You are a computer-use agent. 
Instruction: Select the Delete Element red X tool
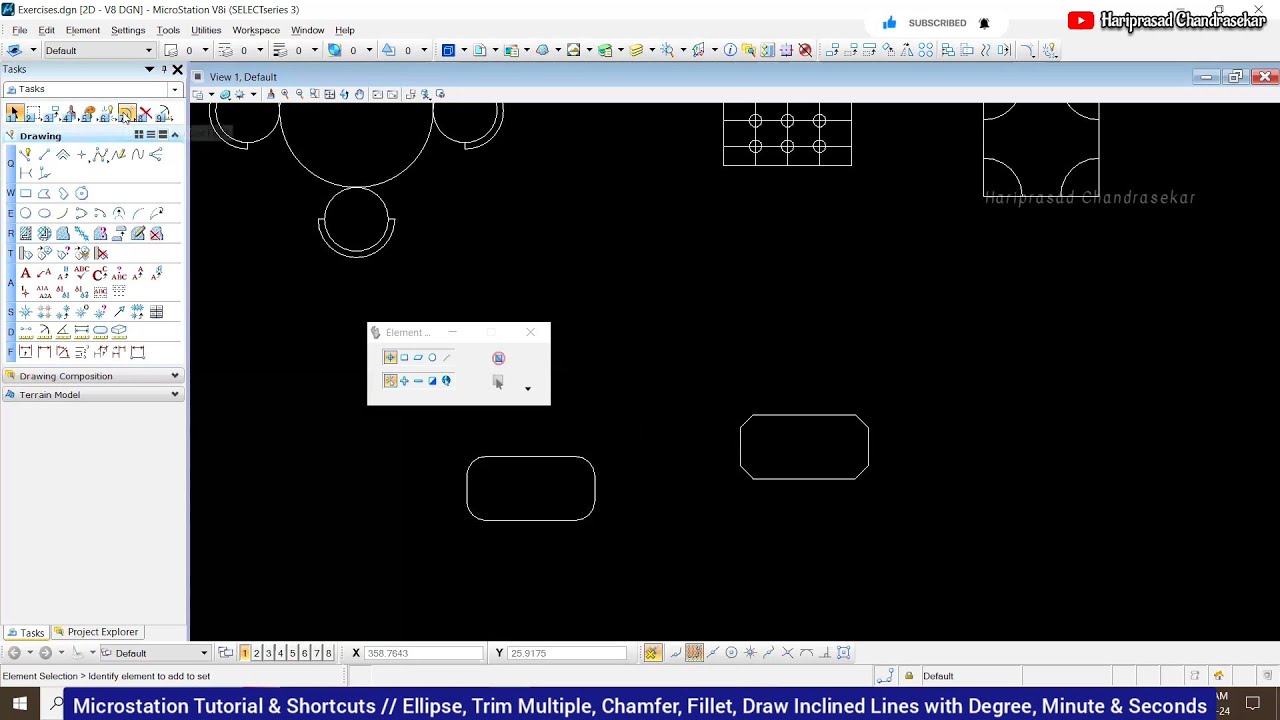tap(146, 113)
